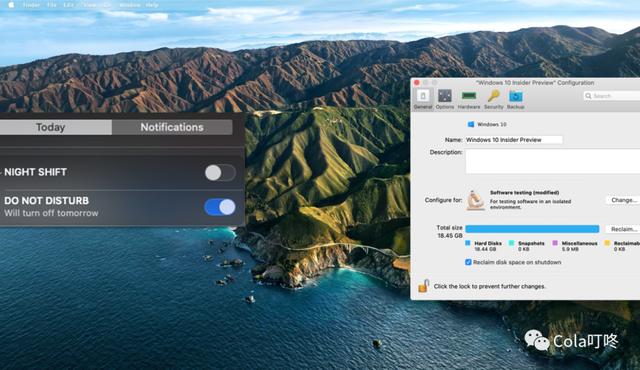
Task: Click 'Click the lock to prevent further changes' text
Action: 489,286
